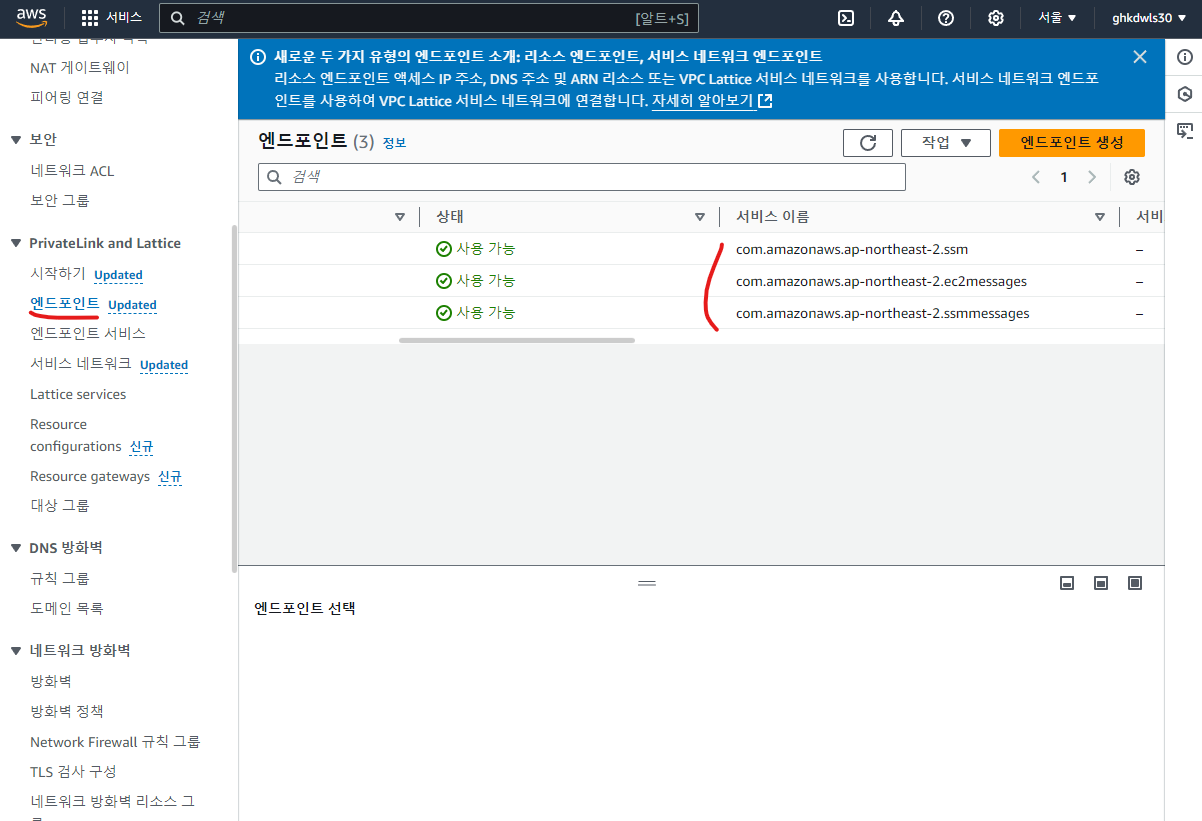
Task: Open TLS 검사 구성 in sidebar
Action: 73,772
